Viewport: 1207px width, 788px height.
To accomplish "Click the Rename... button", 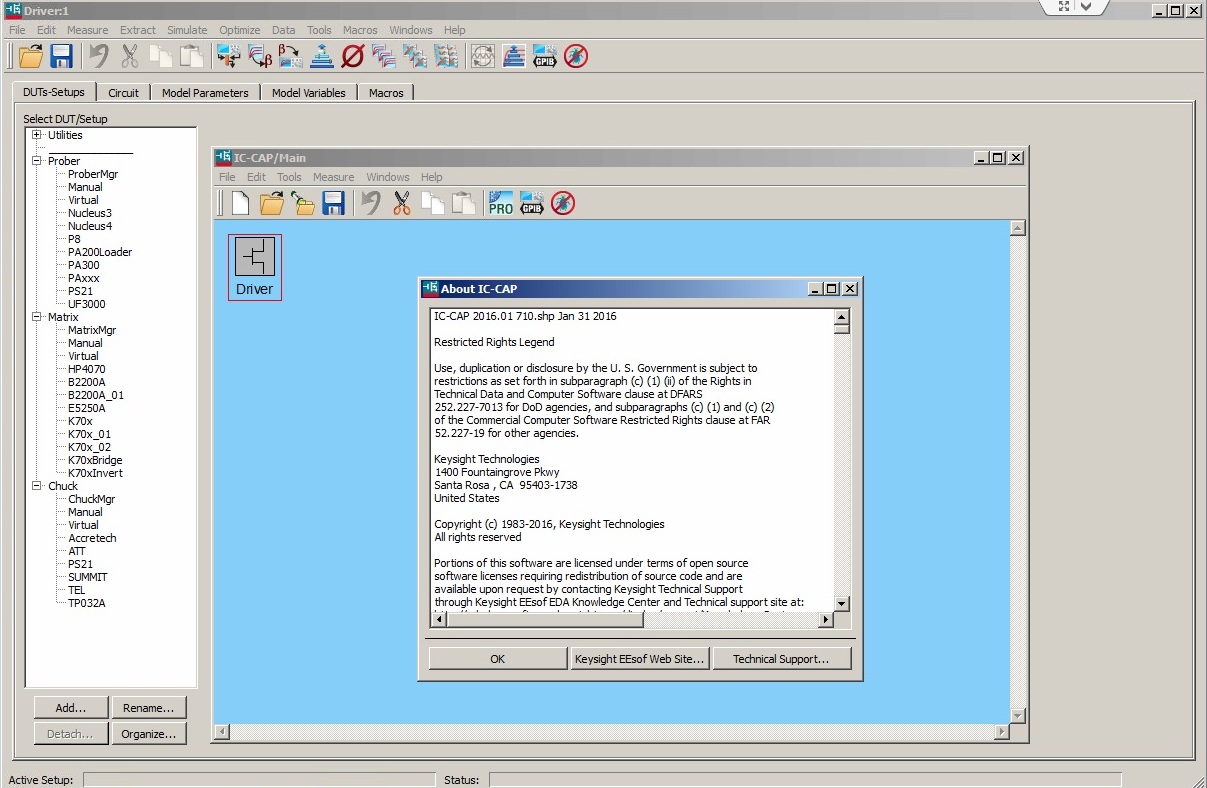I will [x=149, y=708].
